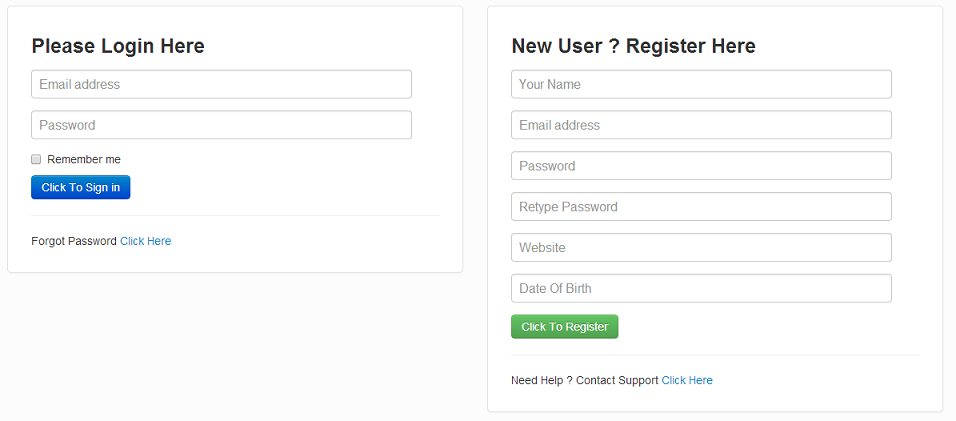Click the 'Please Login Here' heading
Screen dimensions: 956x421
click(x=118, y=46)
